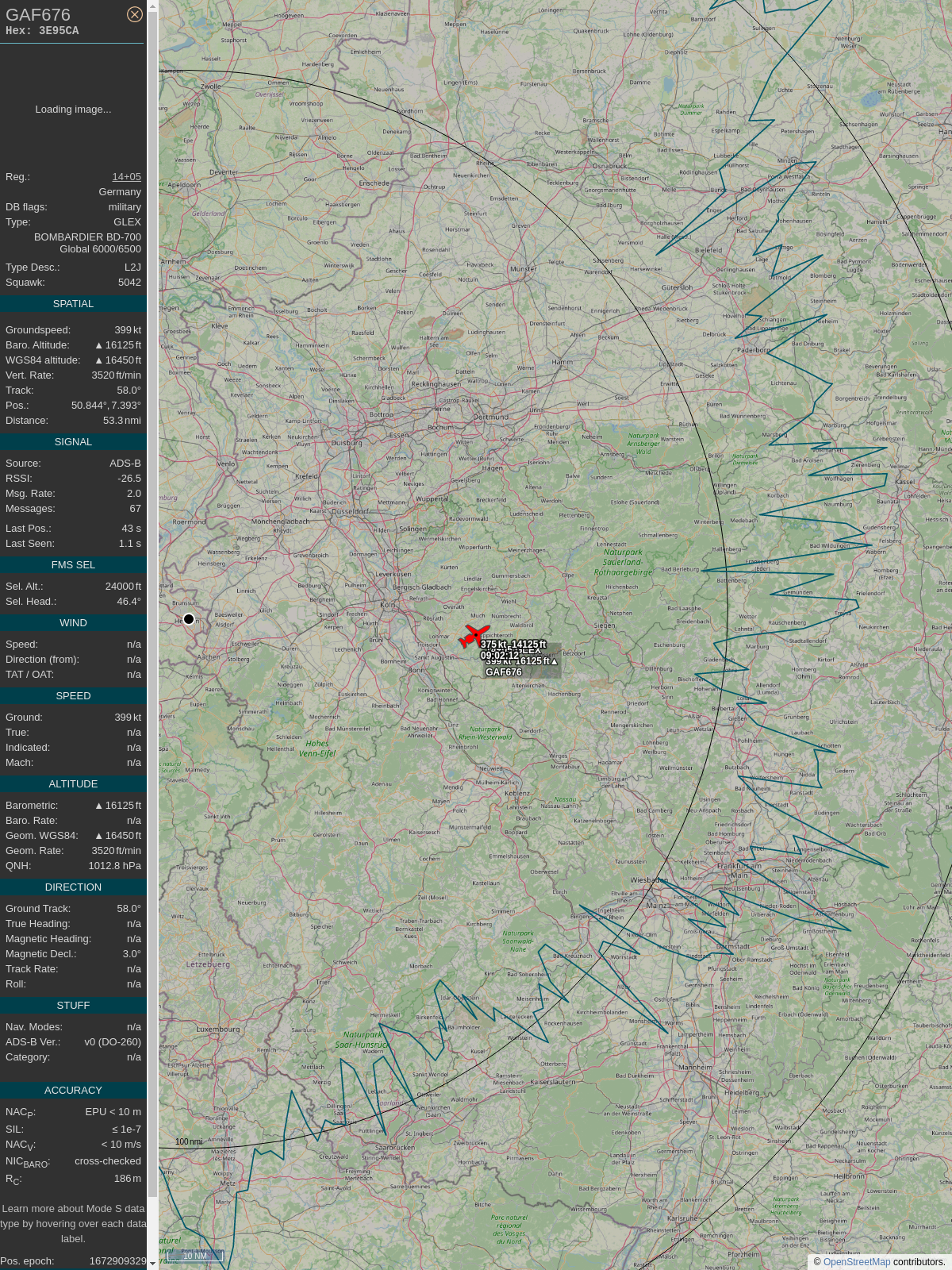Click the 100 nmi range ring label
Image resolution: width=952 pixels, height=1270 pixels.
click(189, 1141)
